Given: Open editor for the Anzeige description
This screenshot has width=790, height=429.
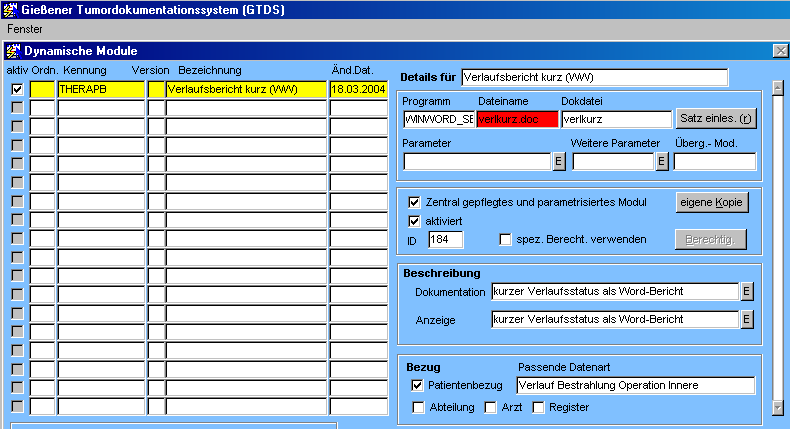Looking at the screenshot, I should click(x=746, y=320).
